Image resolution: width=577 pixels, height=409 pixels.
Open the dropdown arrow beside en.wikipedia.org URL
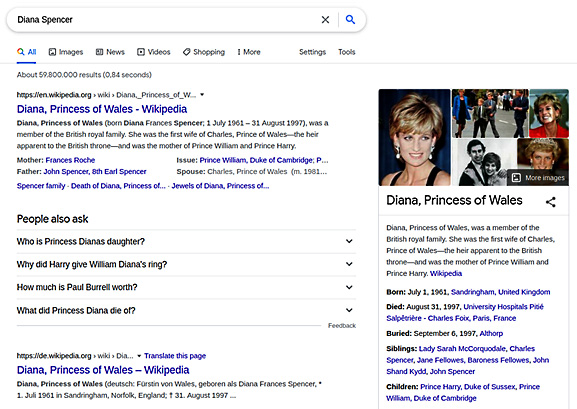202,95
